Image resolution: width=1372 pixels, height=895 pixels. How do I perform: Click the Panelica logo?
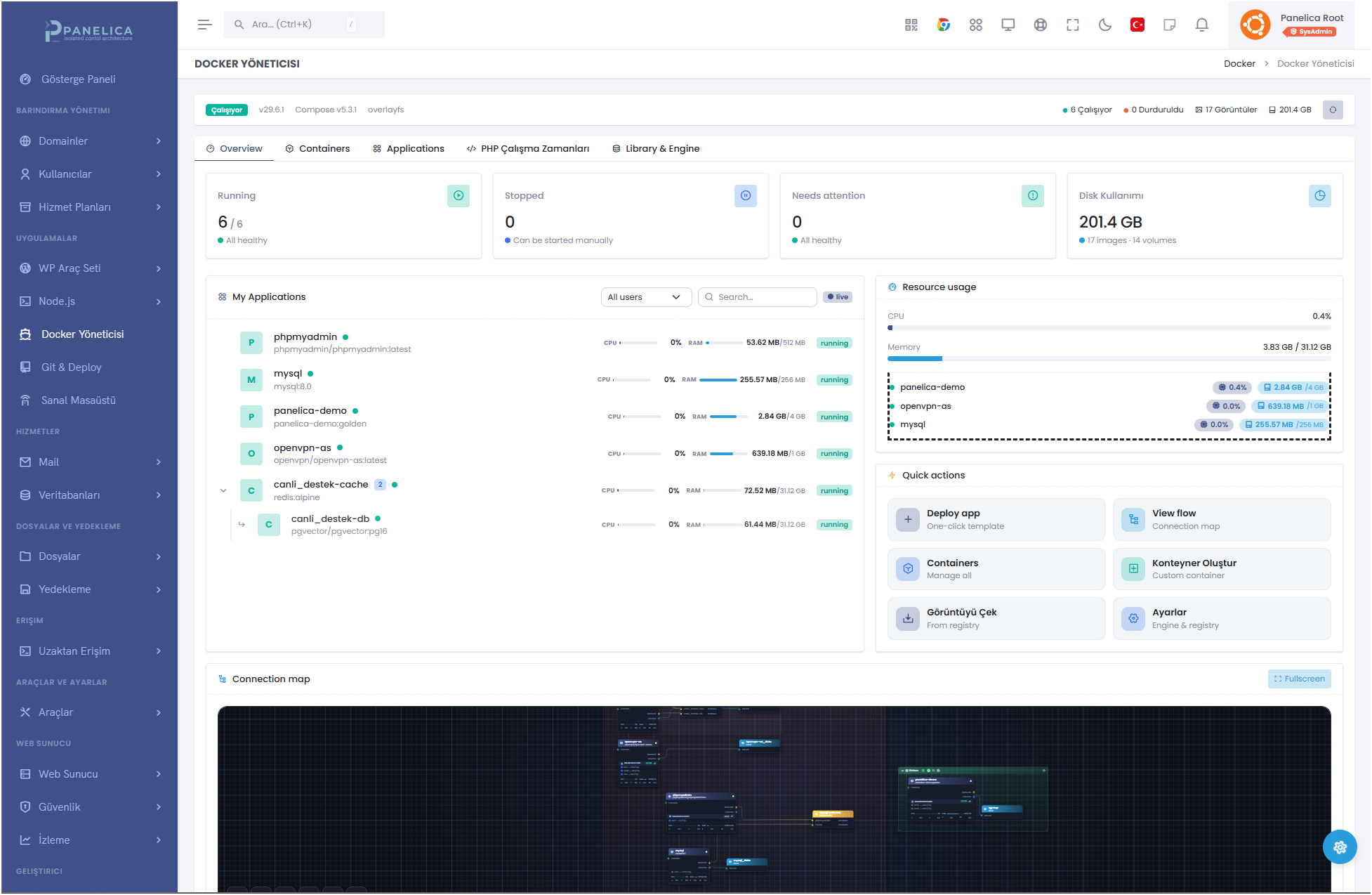[x=89, y=31]
